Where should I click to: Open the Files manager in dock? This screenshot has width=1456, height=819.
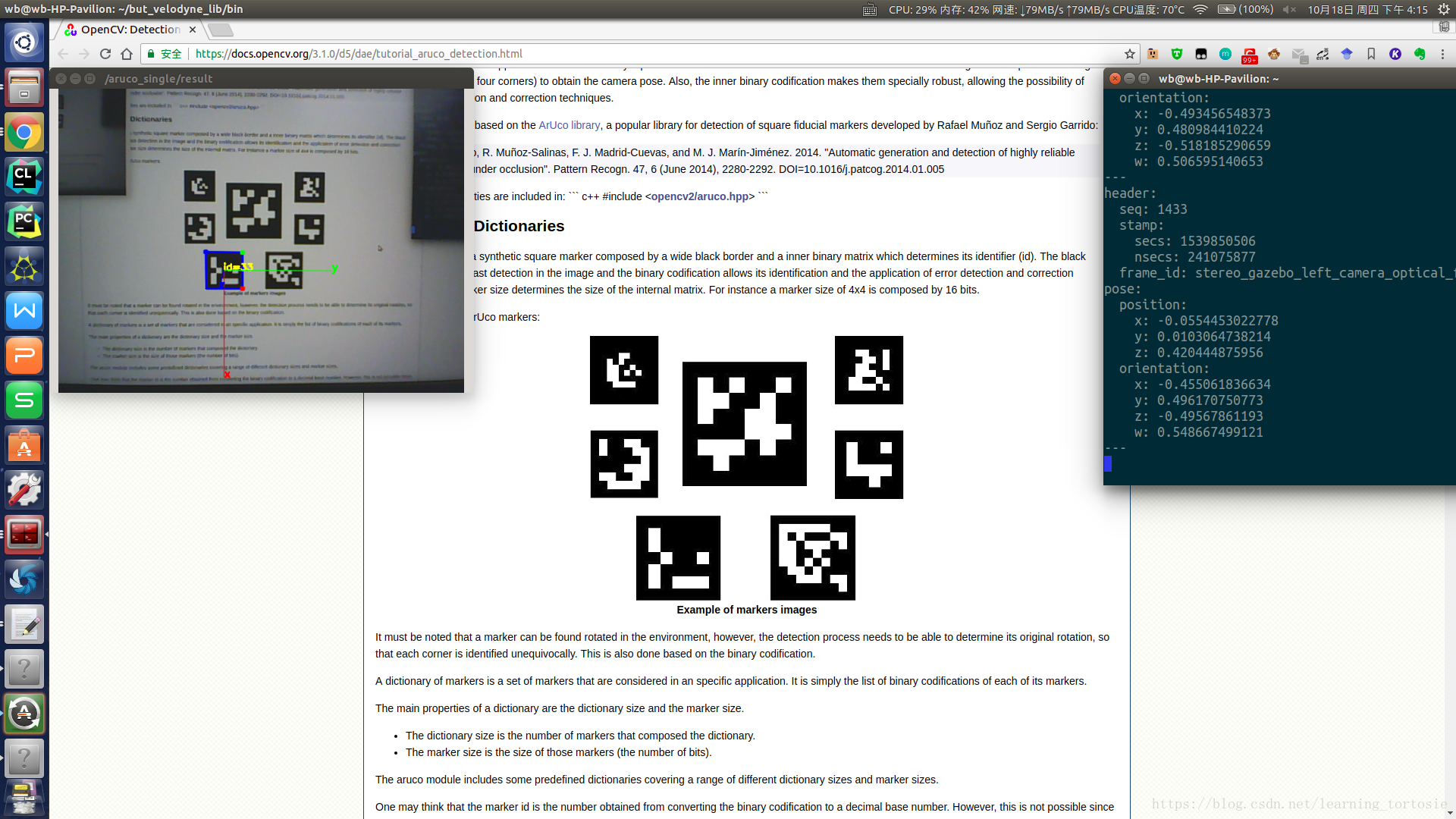pyautogui.click(x=24, y=87)
